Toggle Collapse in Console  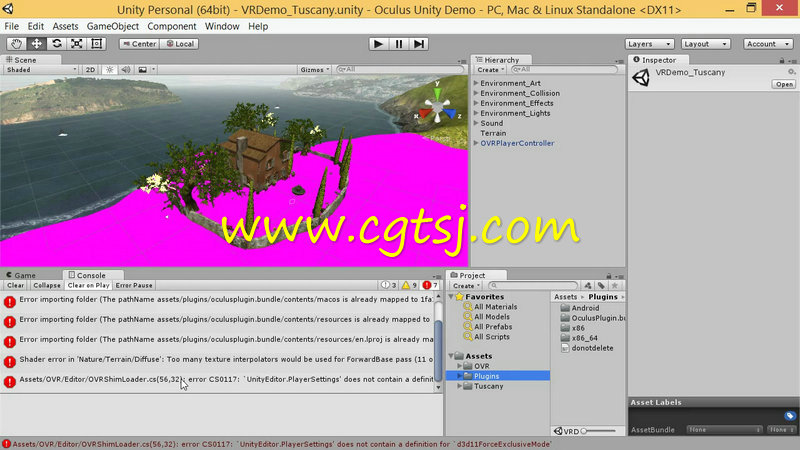(x=46, y=285)
